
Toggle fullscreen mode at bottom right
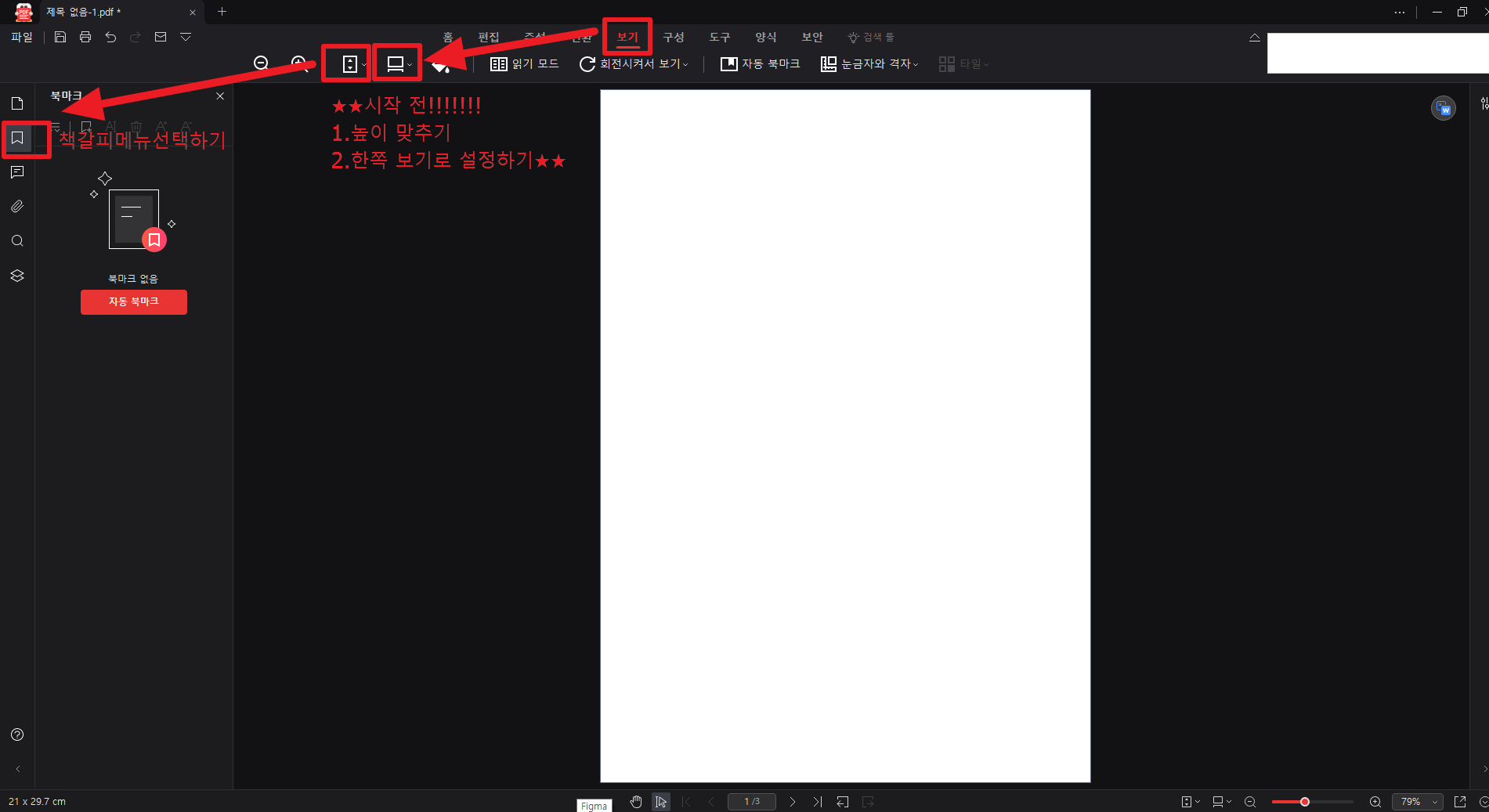(x=1459, y=801)
